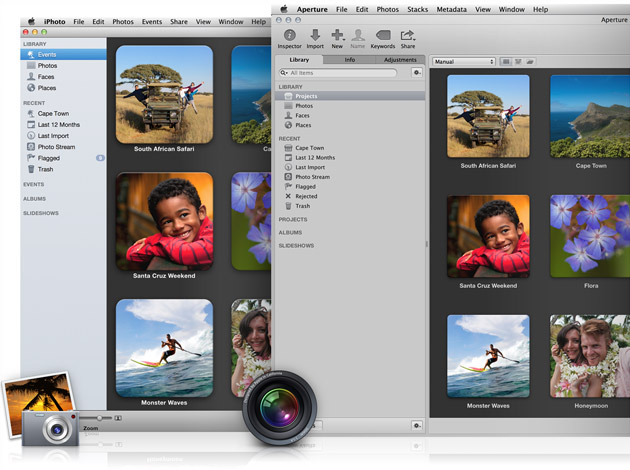
Task: Select Projects in Aperture library
Action: point(350,96)
